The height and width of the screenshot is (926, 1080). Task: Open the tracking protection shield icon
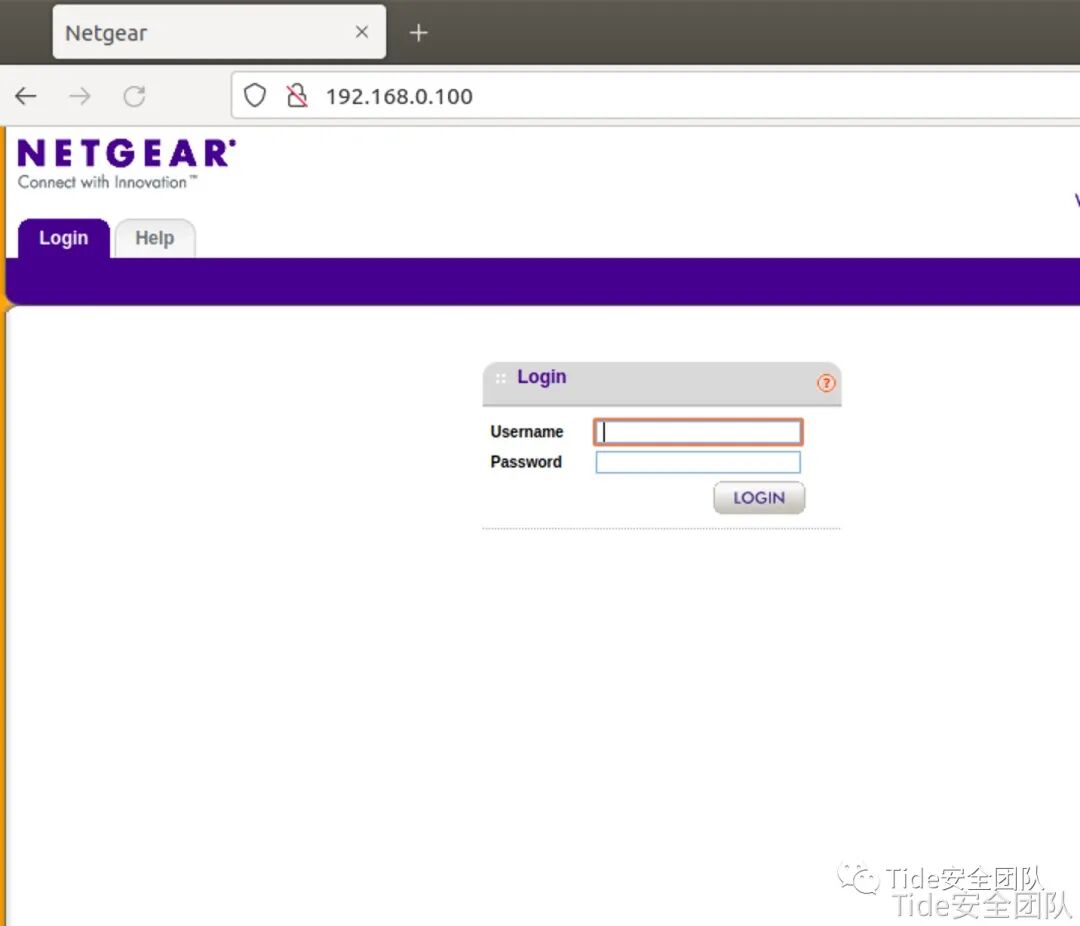pyautogui.click(x=255, y=96)
